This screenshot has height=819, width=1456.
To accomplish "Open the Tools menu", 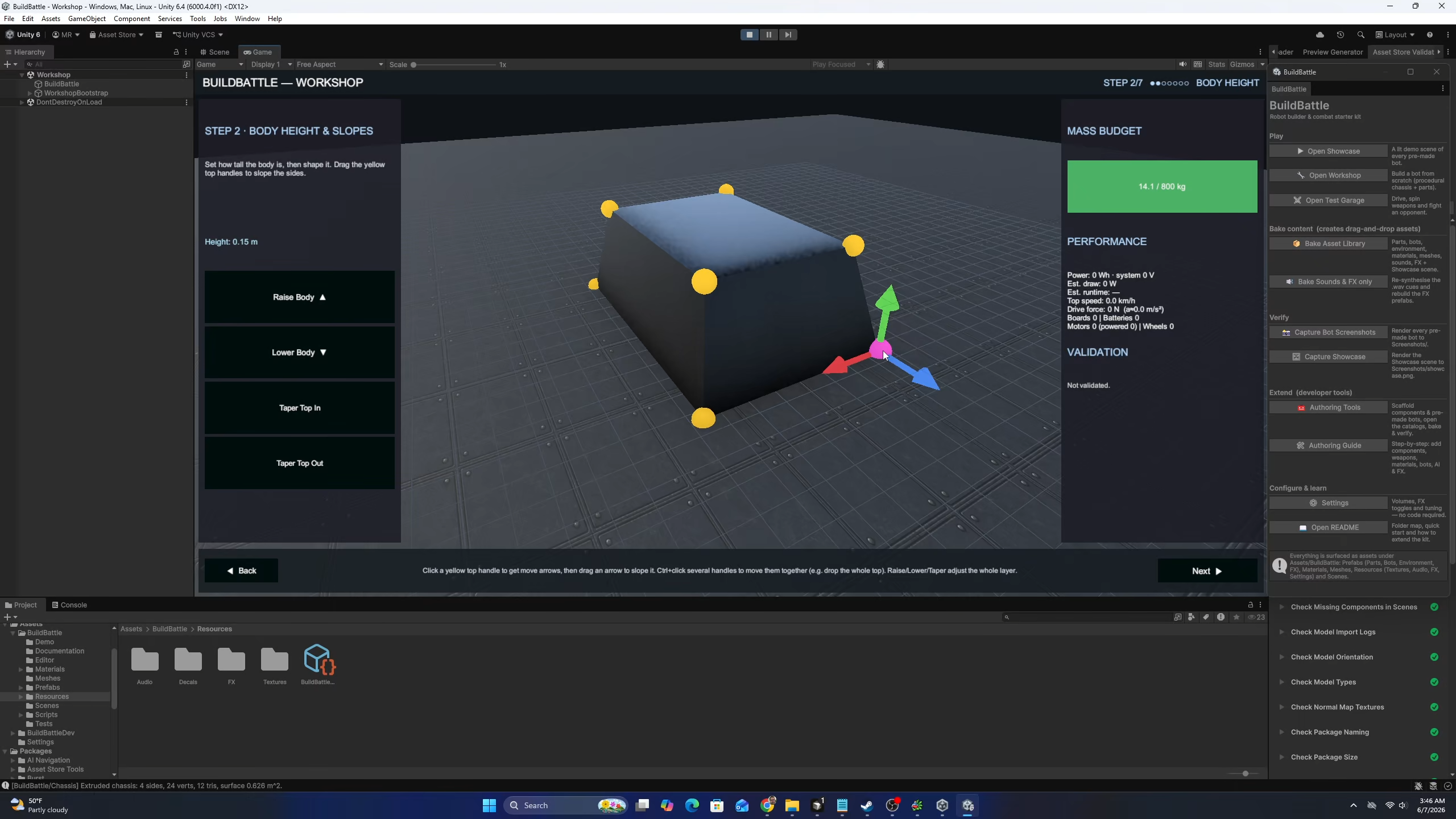I will pos(197,19).
